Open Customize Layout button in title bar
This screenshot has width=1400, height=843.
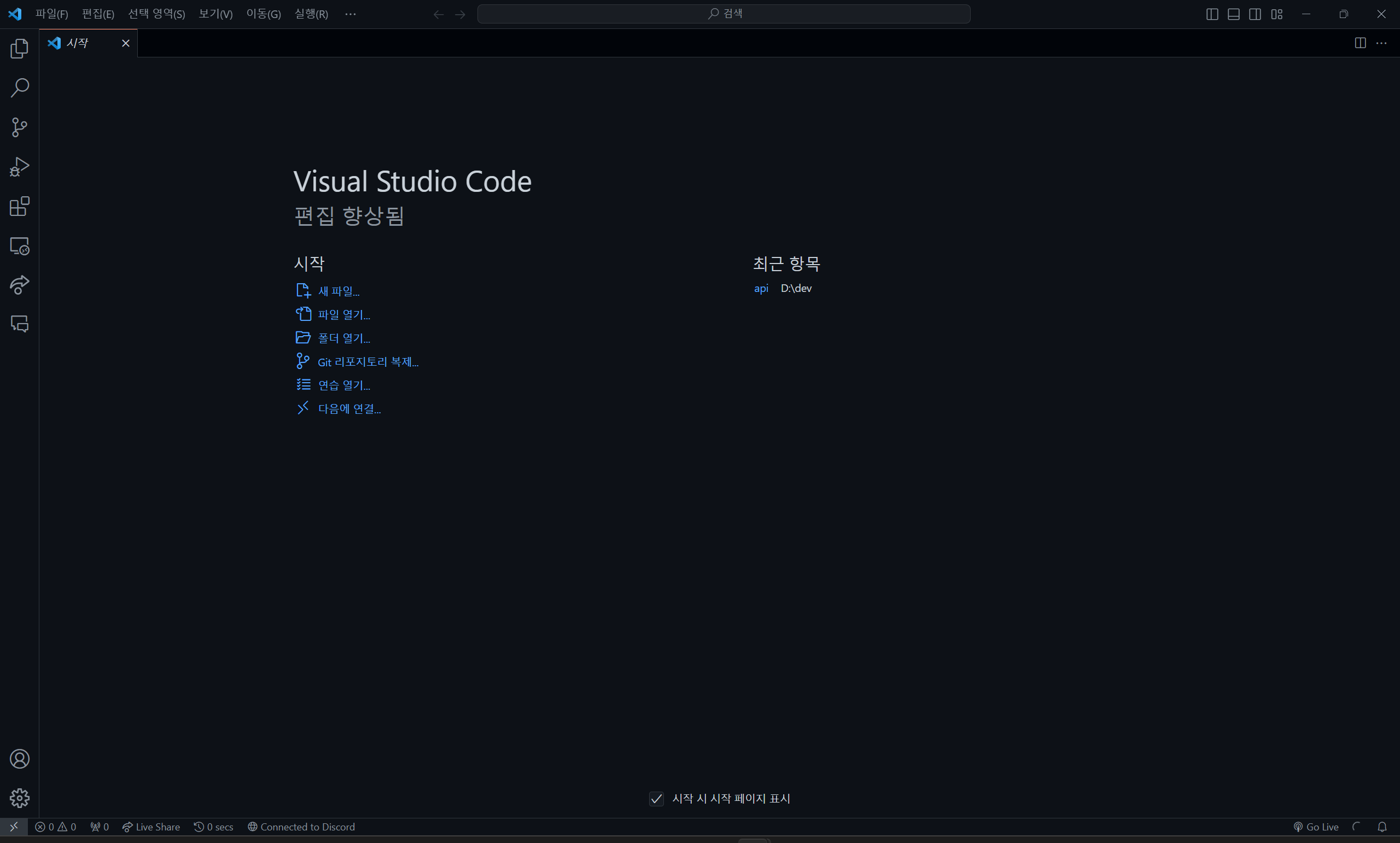tap(1277, 14)
